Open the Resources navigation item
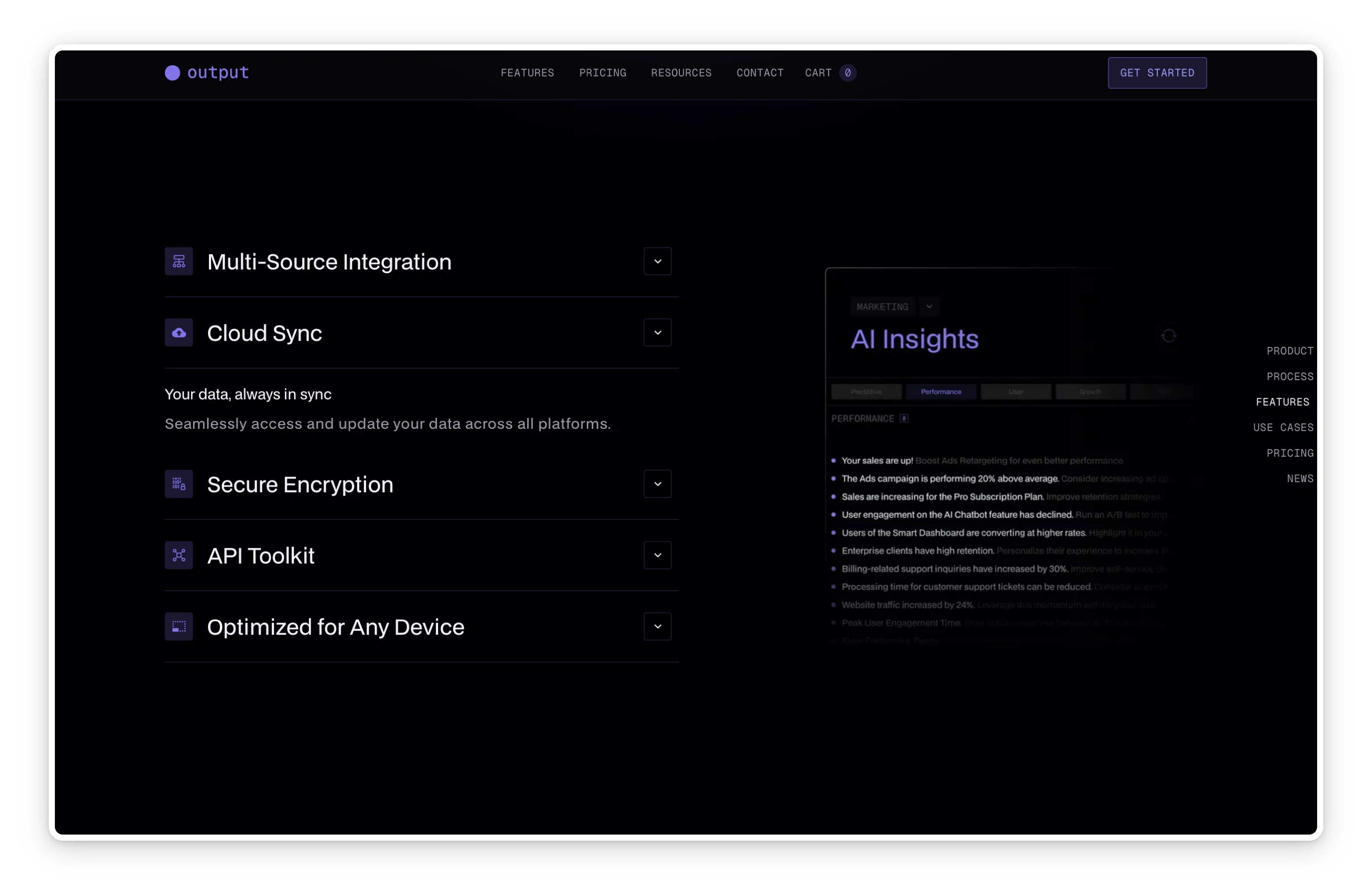The height and width of the screenshot is (885, 1372). [681, 73]
